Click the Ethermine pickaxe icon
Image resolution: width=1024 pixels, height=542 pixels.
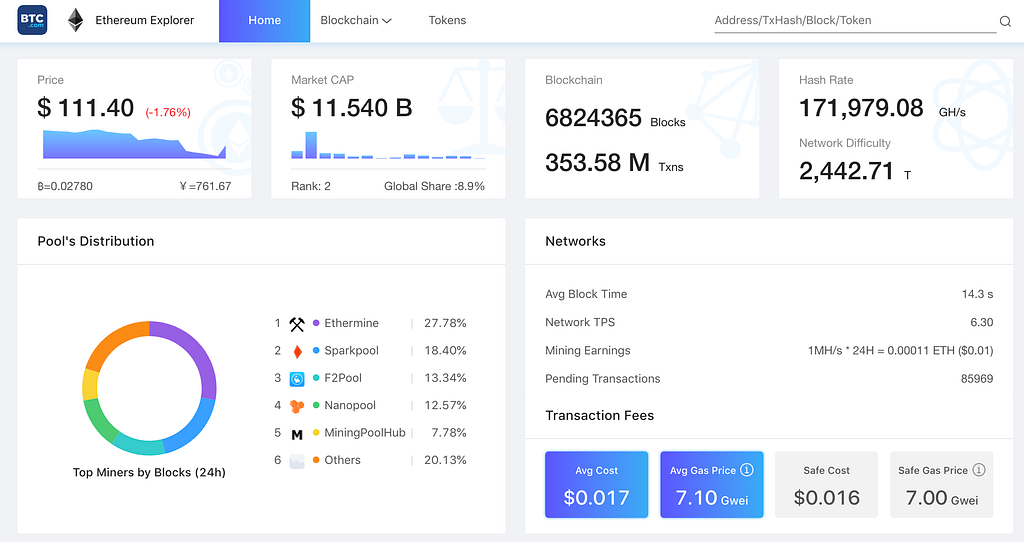[x=297, y=324]
